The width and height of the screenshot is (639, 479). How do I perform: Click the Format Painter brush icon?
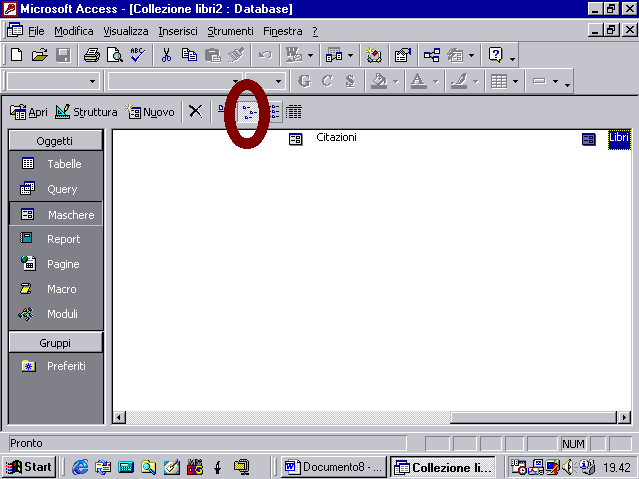[x=236, y=55]
